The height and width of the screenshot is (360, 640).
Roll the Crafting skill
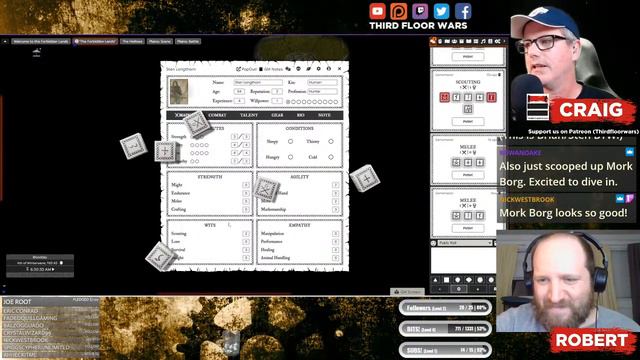click(x=178, y=209)
